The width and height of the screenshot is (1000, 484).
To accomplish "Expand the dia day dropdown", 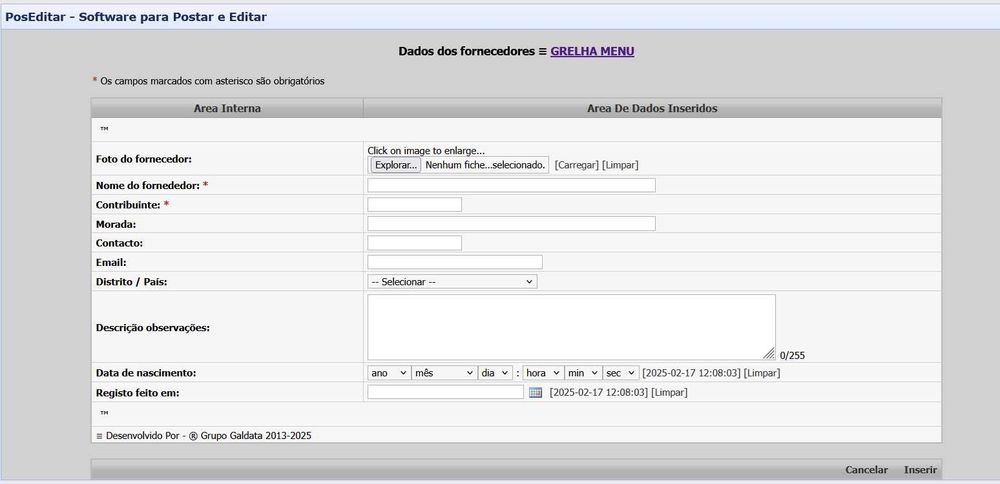I will (x=495, y=372).
